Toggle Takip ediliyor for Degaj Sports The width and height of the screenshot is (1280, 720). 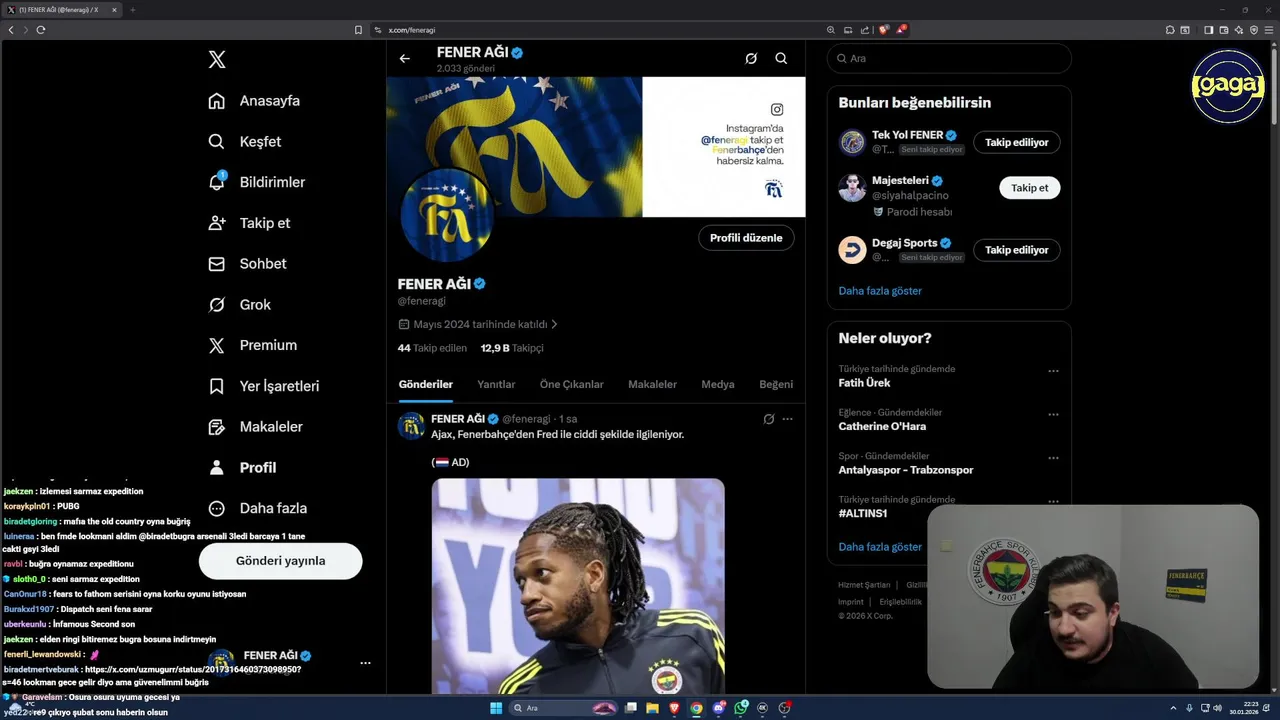tap(1017, 250)
